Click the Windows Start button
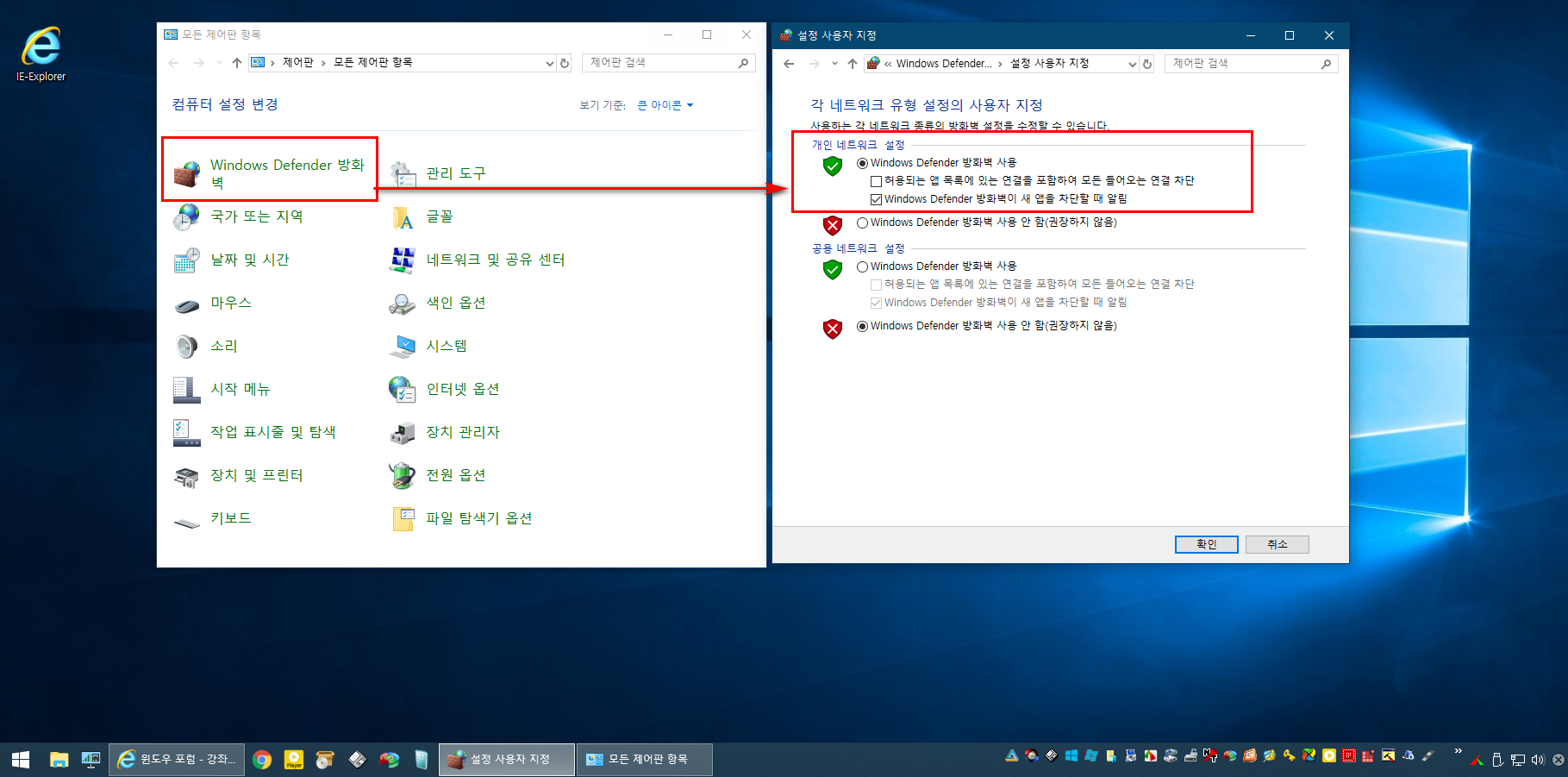This screenshot has height=777, width=1568. [x=21, y=759]
